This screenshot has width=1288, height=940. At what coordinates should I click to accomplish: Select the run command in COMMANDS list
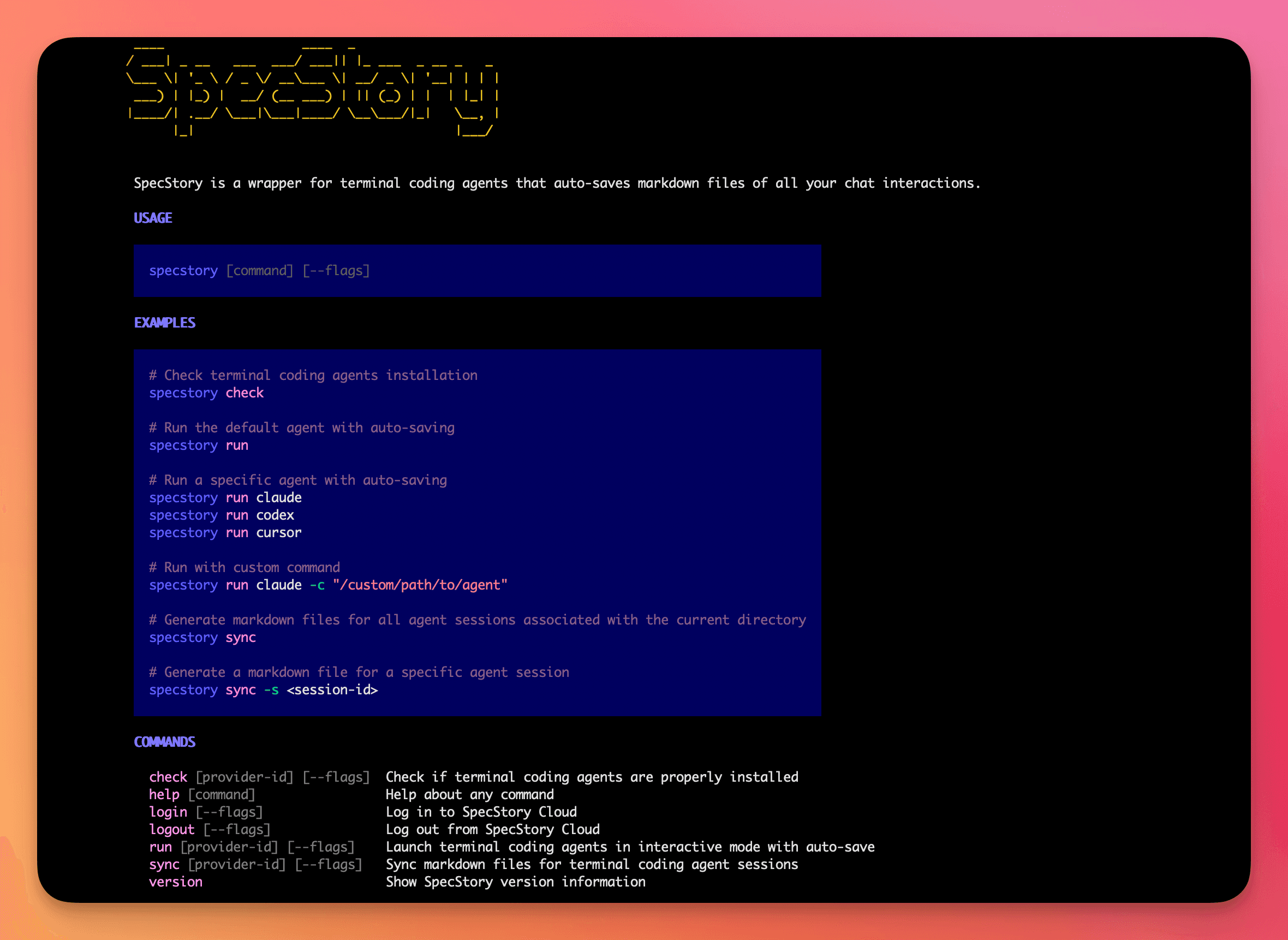(x=161, y=847)
